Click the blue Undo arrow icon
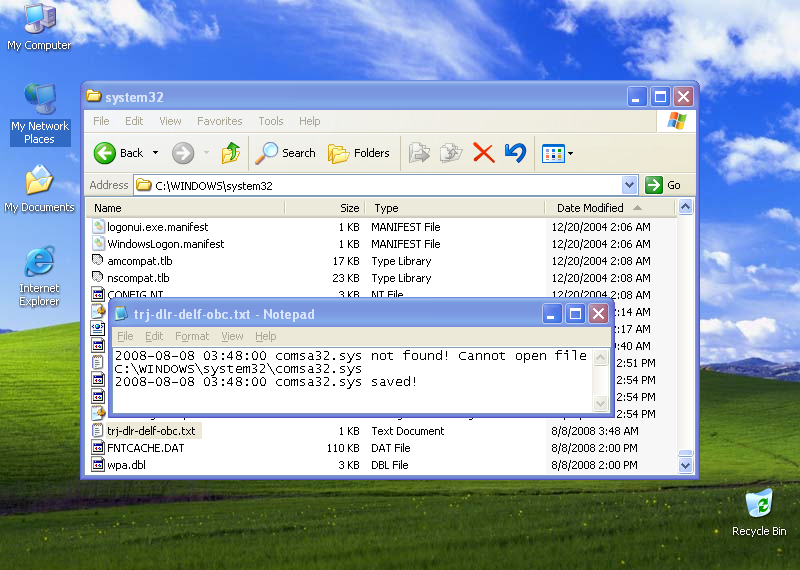Image resolution: width=800 pixels, height=570 pixels. (515, 153)
